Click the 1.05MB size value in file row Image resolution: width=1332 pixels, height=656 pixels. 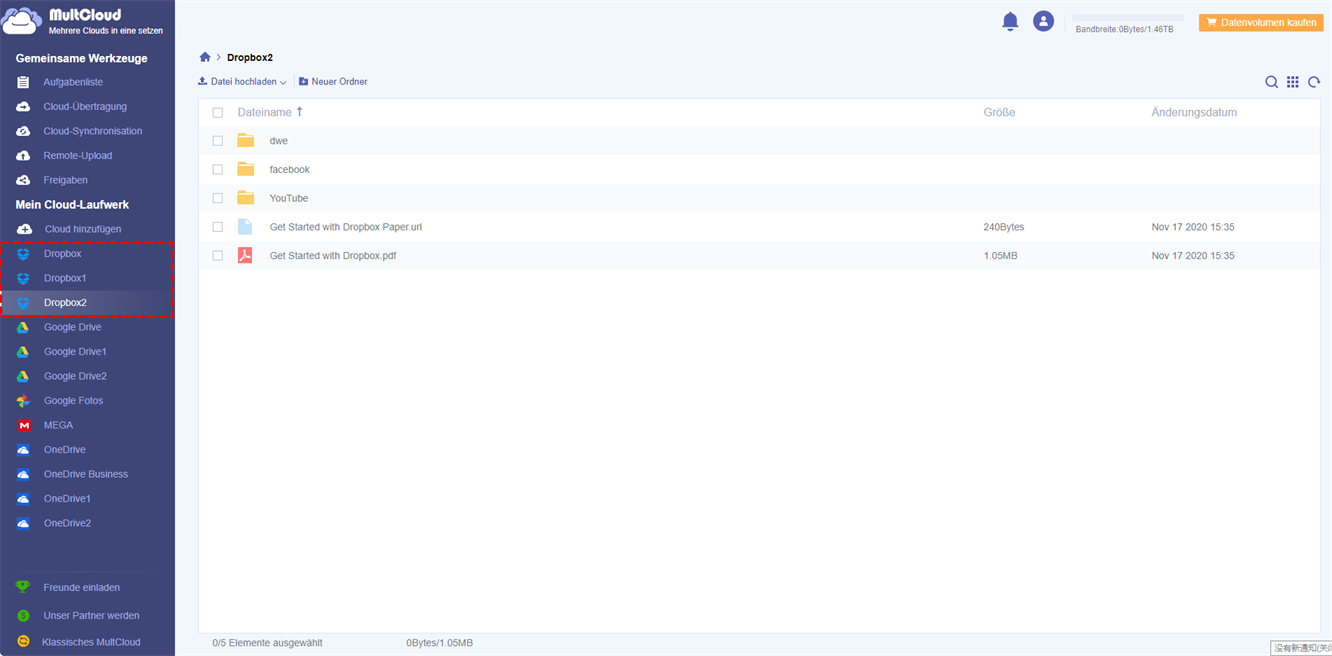coord(1000,256)
